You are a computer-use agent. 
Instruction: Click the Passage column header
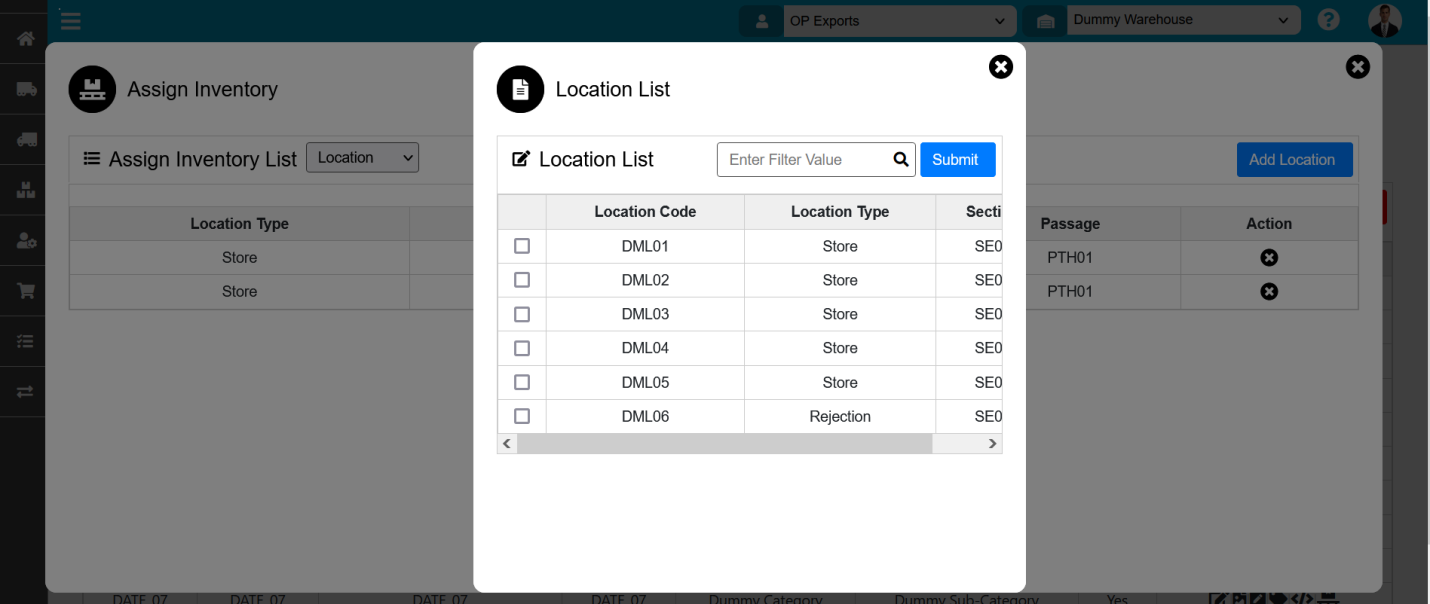(1070, 224)
